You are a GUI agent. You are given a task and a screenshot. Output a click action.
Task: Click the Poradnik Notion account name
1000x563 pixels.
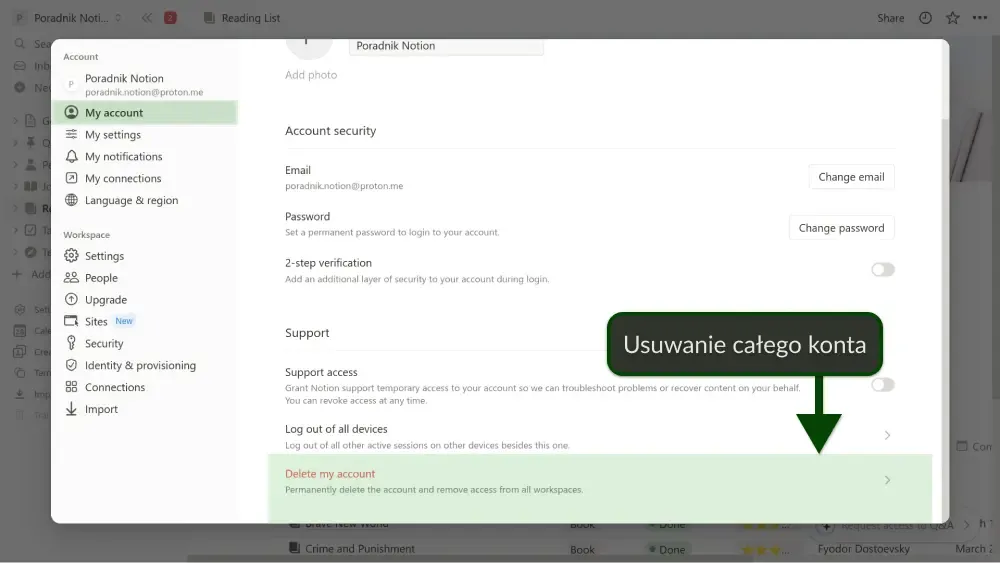(124, 78)
